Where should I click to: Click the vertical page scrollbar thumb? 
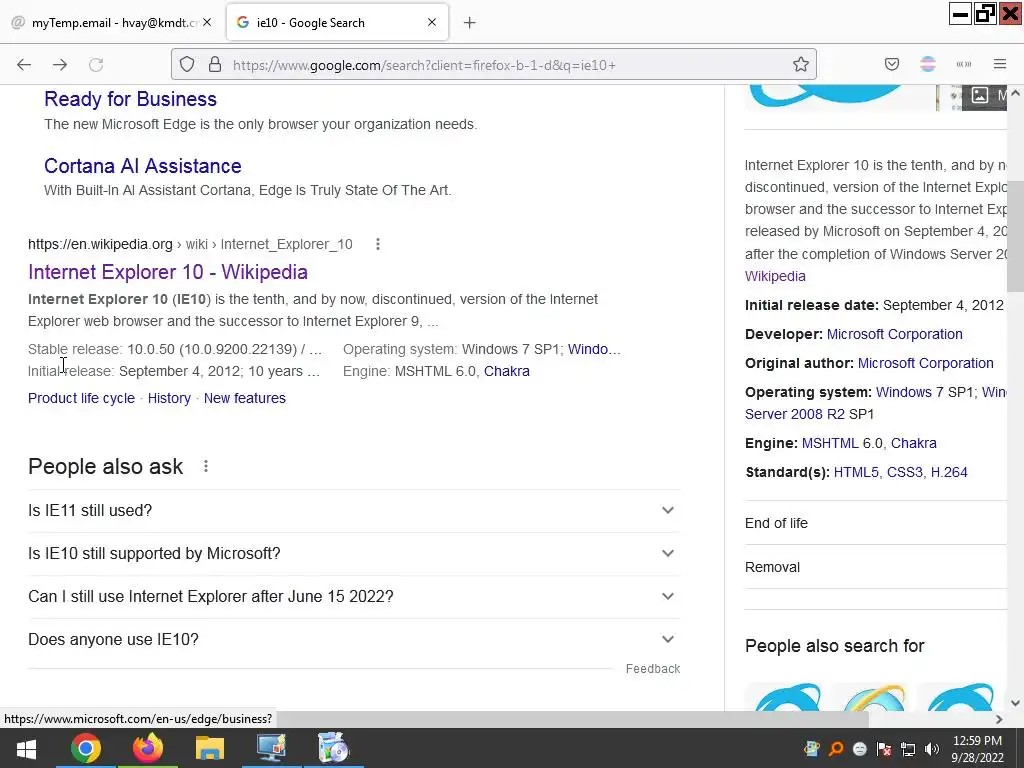pyautogui.click(x=1016, y=236)
